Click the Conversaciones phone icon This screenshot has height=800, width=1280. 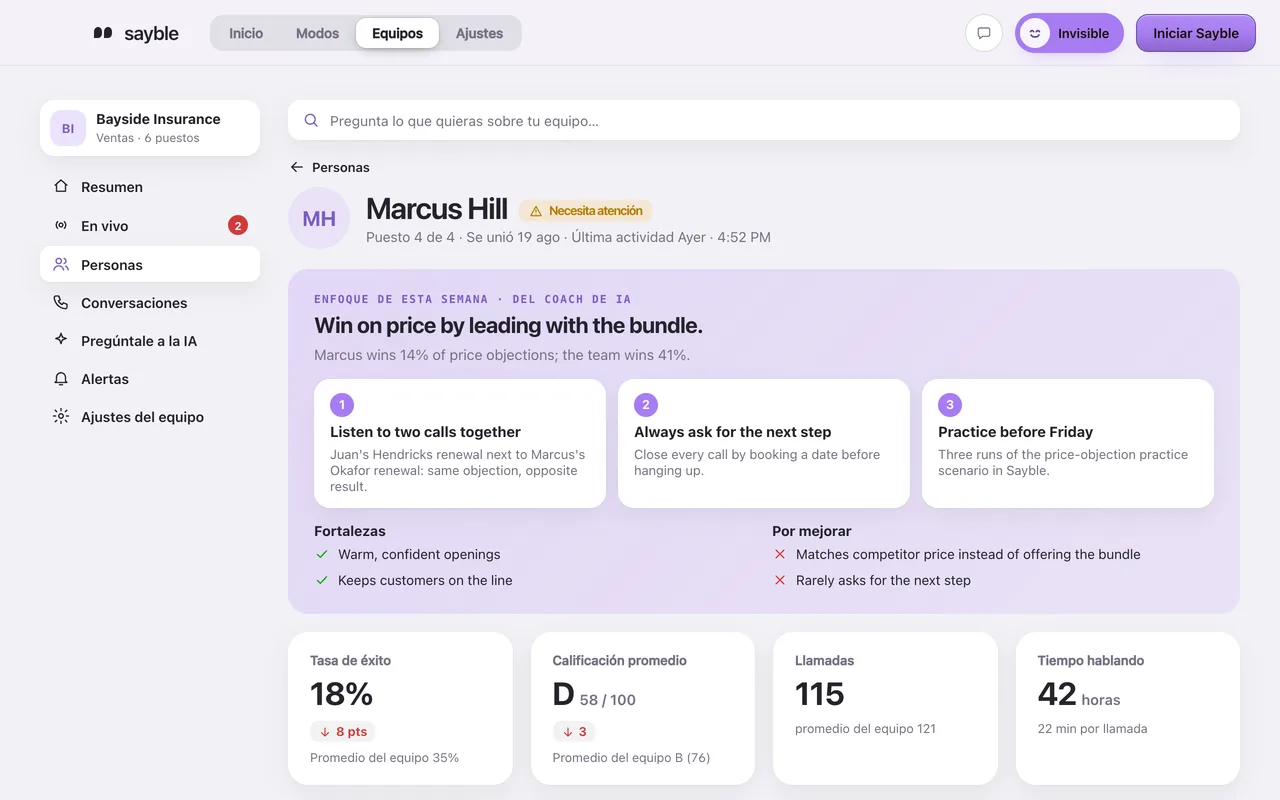[x=61, y=303]
